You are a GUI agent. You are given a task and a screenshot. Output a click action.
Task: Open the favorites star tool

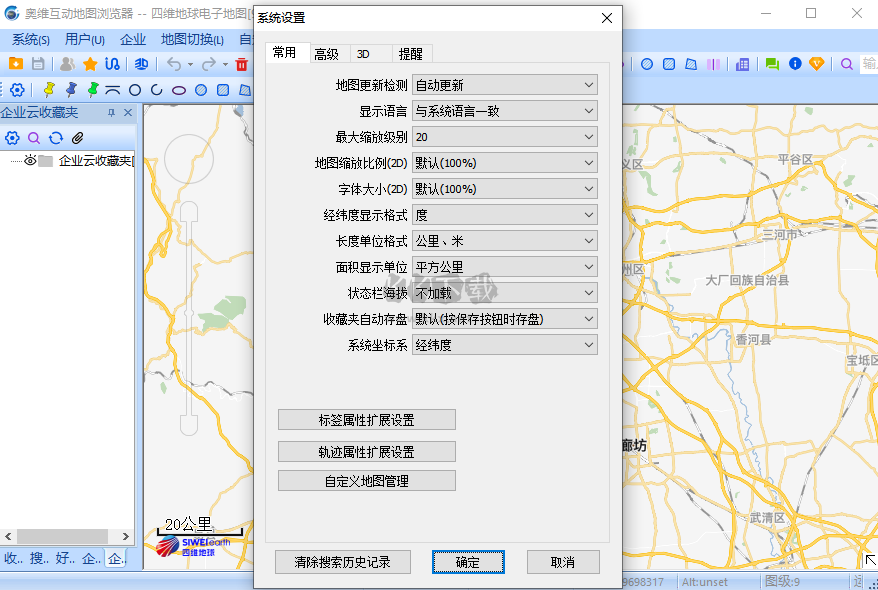89,64
